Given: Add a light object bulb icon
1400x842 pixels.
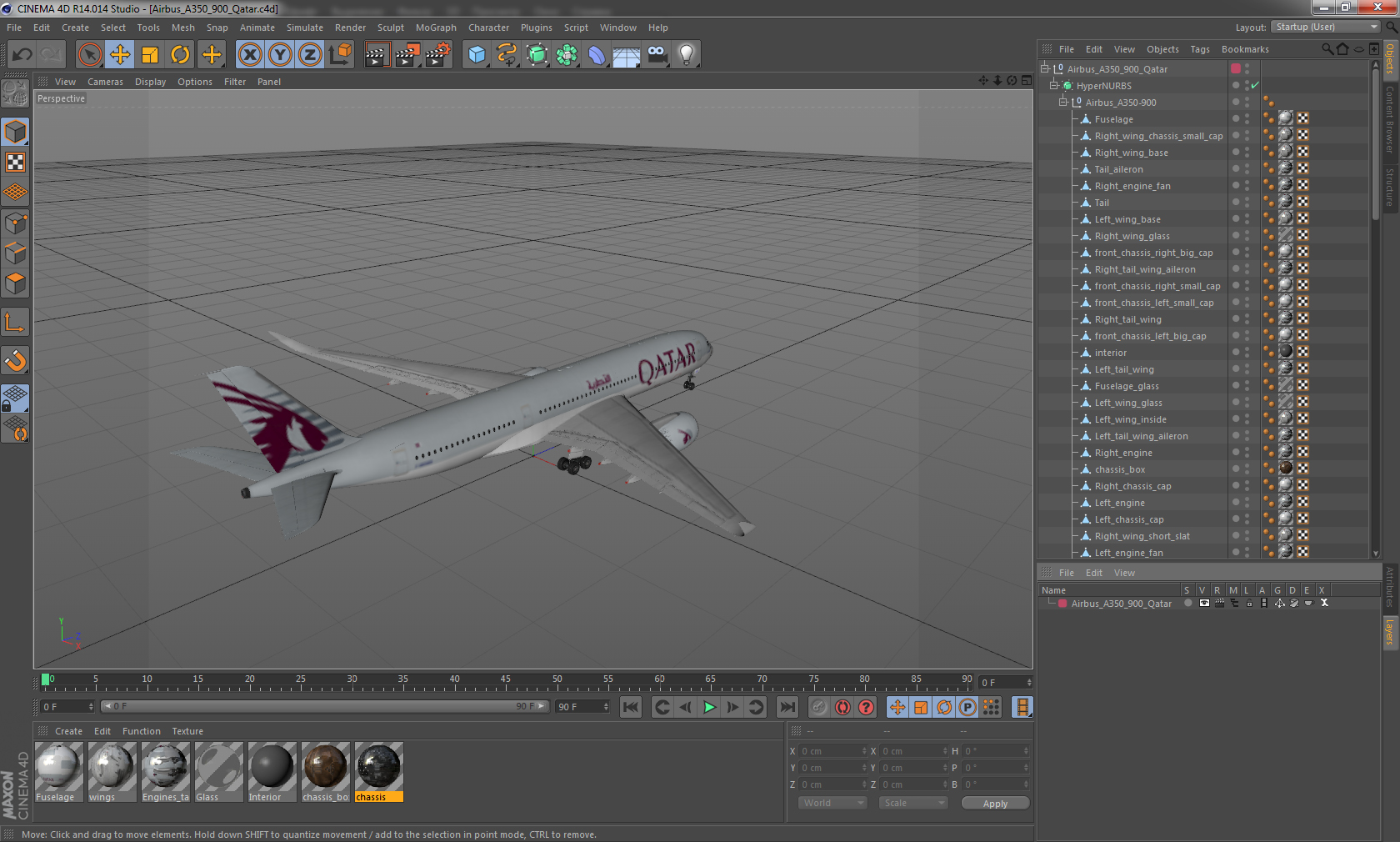Looking at the screenshot, I should (x=687, y=55).
